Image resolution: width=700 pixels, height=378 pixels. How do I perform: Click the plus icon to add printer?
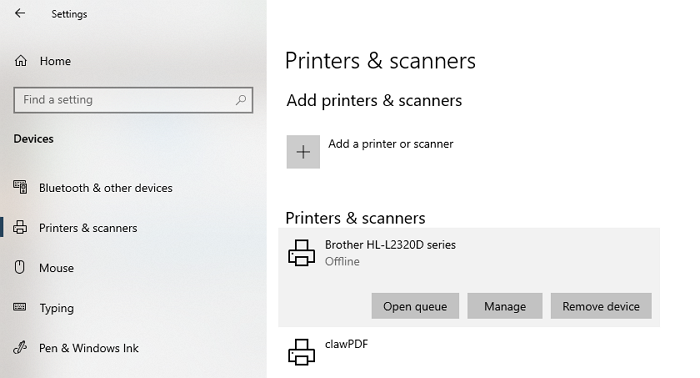click(303, 152)
